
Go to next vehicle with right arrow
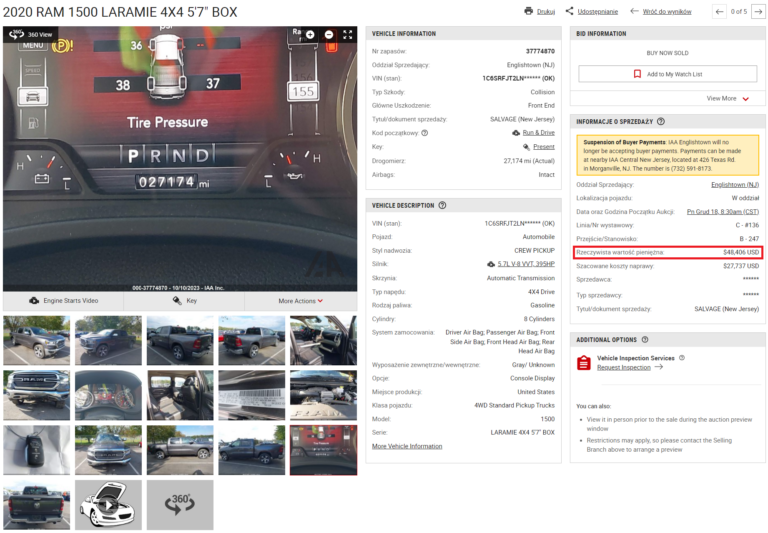(x=759, y=11)
